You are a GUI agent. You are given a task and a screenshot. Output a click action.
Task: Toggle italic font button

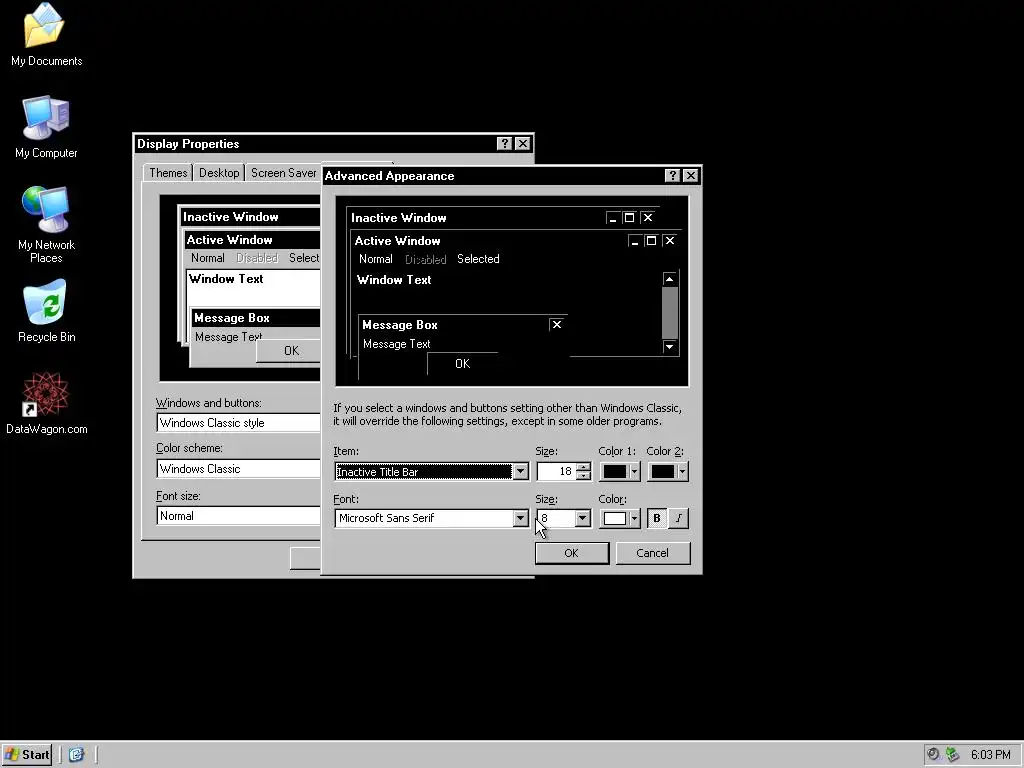click(679, 518)
